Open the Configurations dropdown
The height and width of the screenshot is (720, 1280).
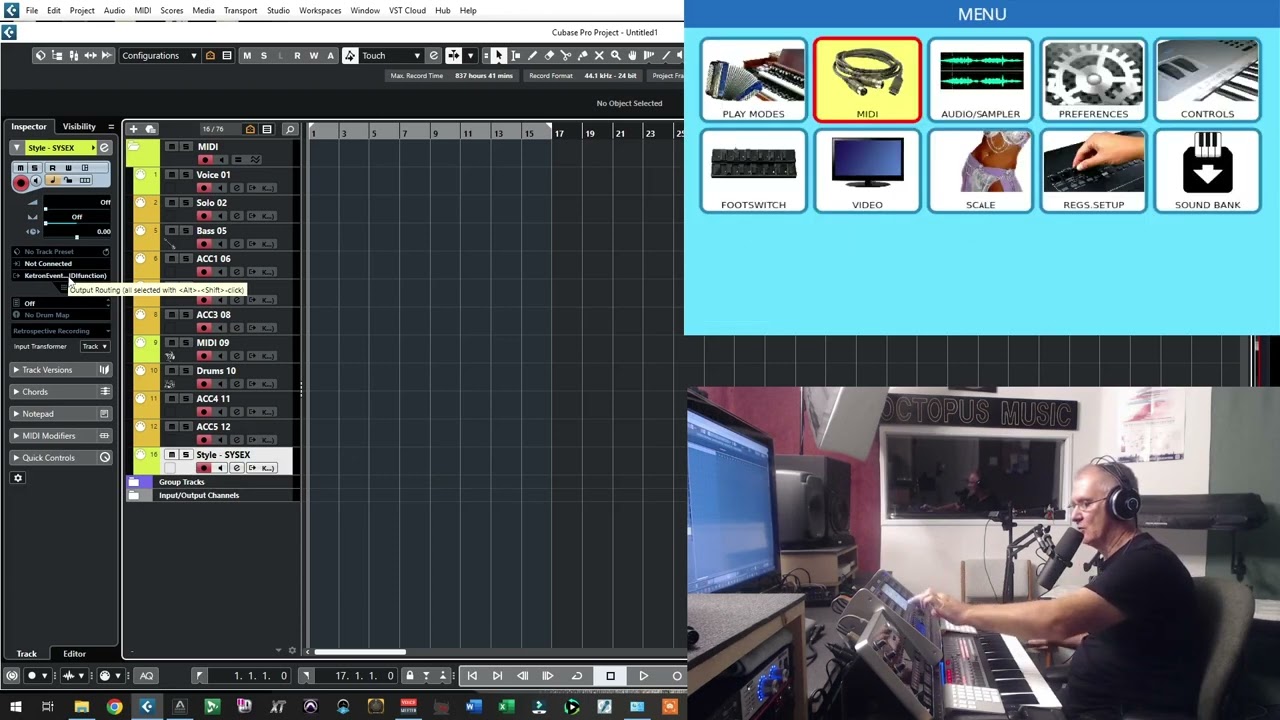pyautogui.click(x=158, y=55)
